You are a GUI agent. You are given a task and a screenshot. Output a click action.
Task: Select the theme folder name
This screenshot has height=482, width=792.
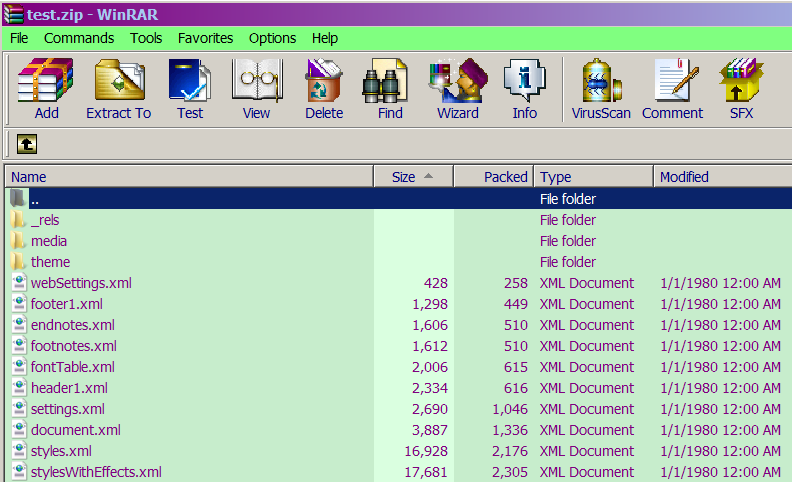click(x=50, y=262)
